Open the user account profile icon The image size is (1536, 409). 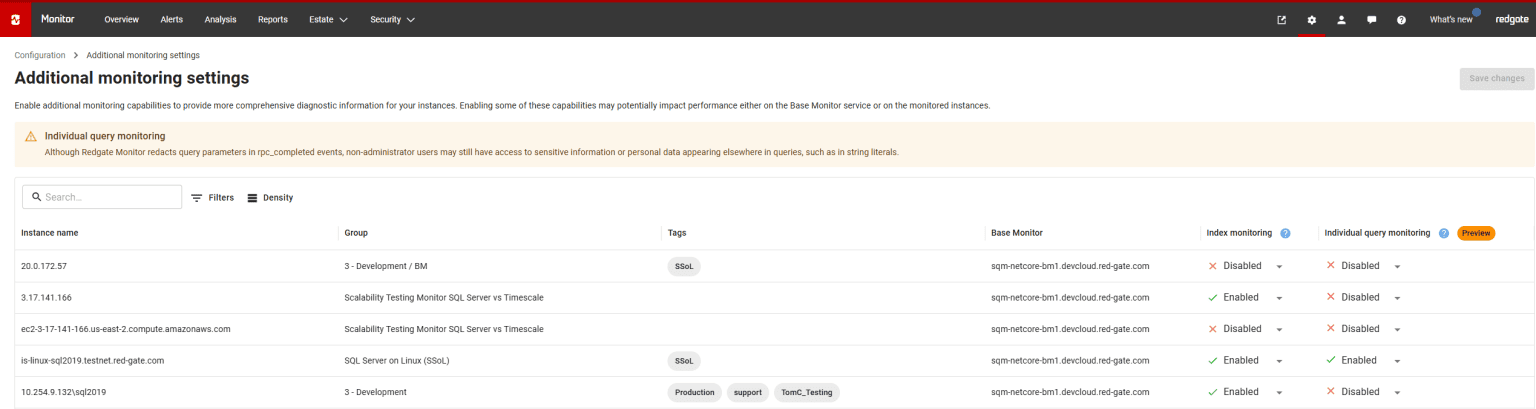point(1342,20)
